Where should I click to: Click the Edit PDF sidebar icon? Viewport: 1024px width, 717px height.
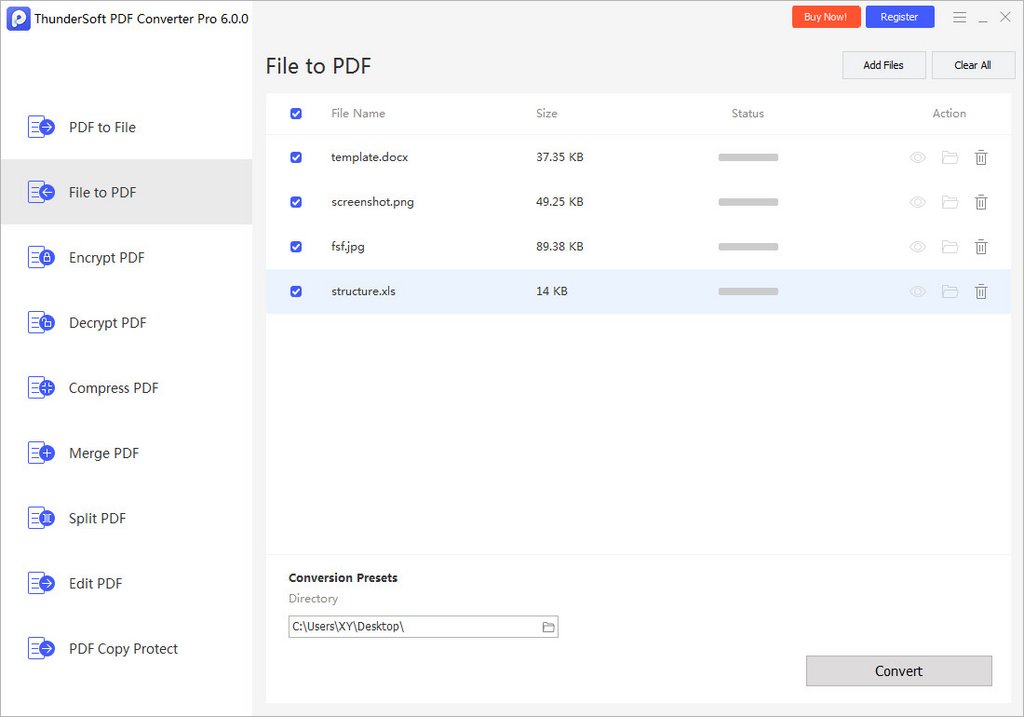click(x=41, y=583)
